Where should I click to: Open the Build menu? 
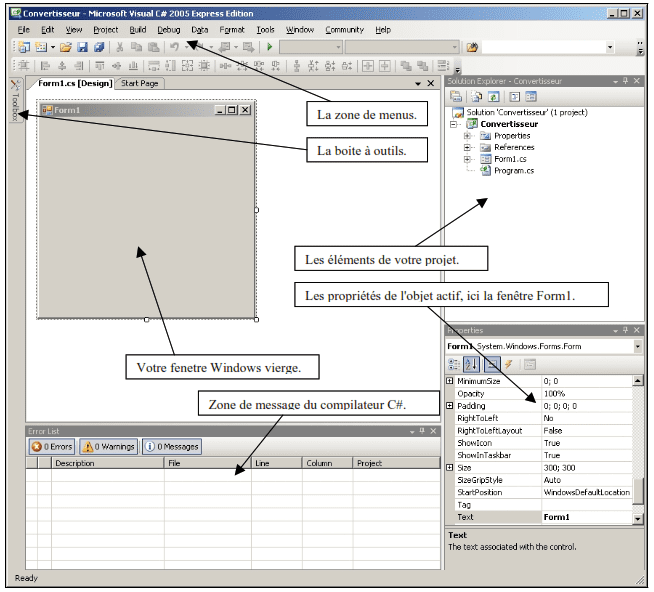pyautogui.click(x=138, y=30)
